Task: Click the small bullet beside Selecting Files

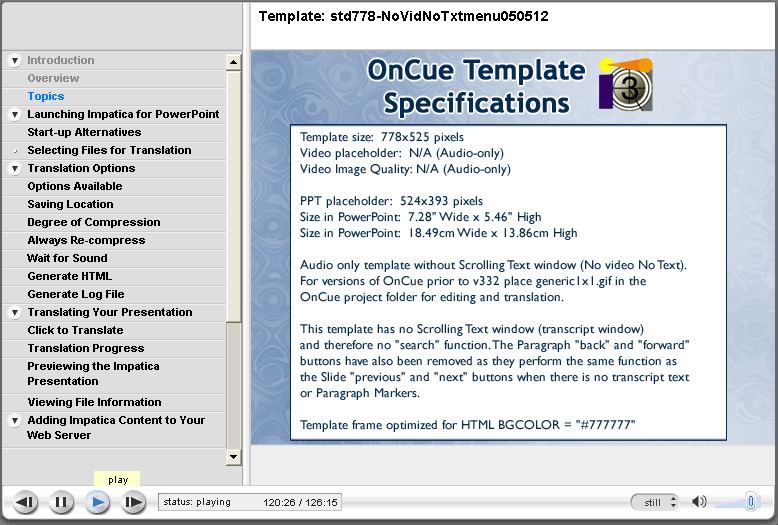Action: pyautogui.click(x=15, y=151)
